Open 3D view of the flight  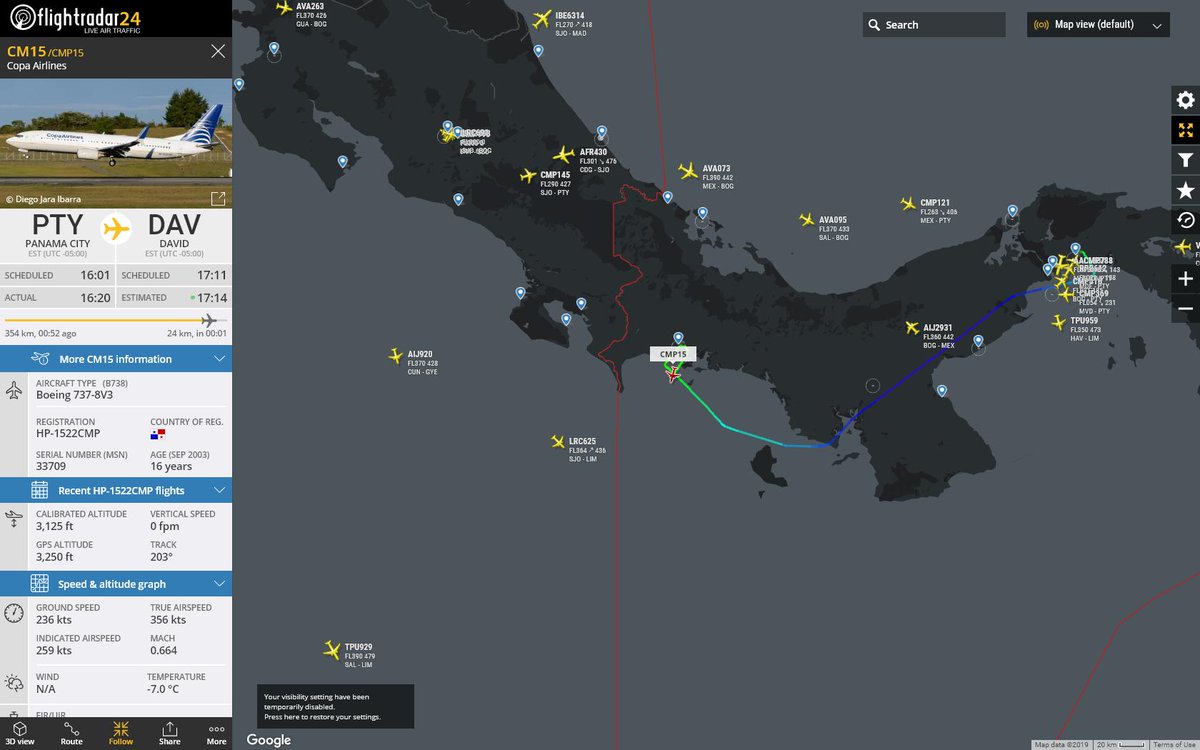tap(20, 734)
